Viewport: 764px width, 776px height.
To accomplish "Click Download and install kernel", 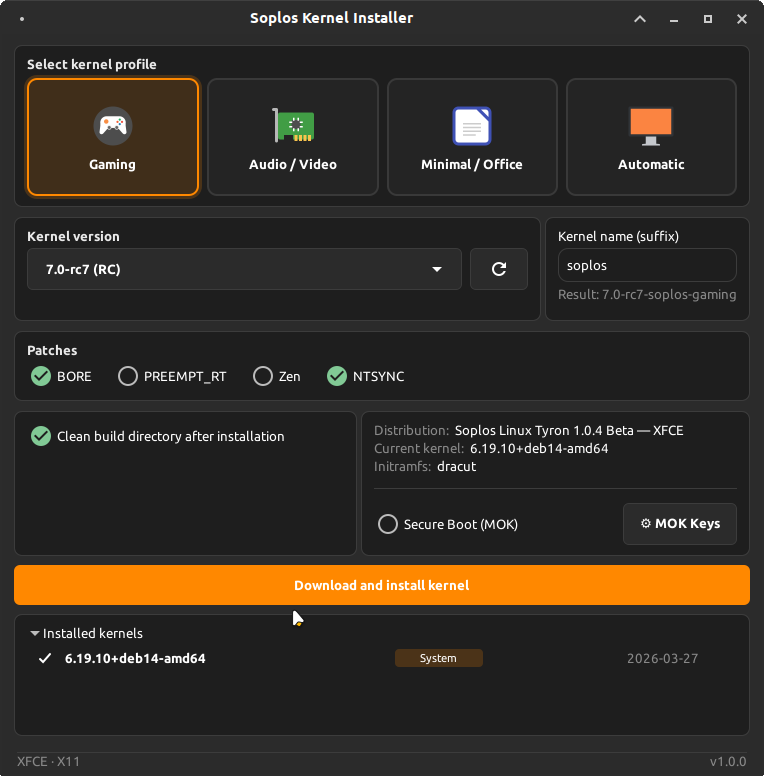I will pyautogui.click(x=382, y=585).
